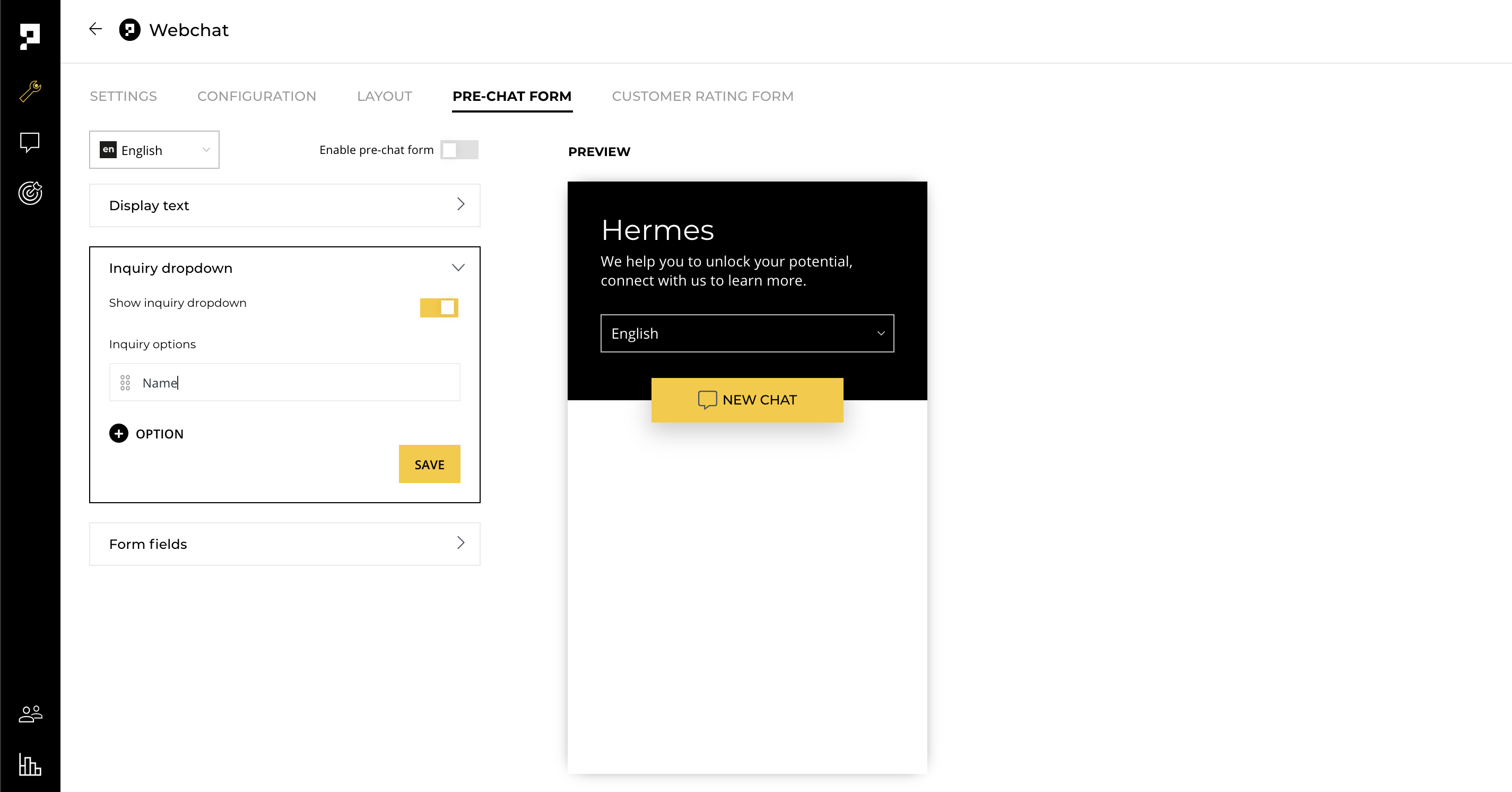Click the Name inquiry option input field
The height and width of the screenshot is (792, 1512).
[293, 383]
